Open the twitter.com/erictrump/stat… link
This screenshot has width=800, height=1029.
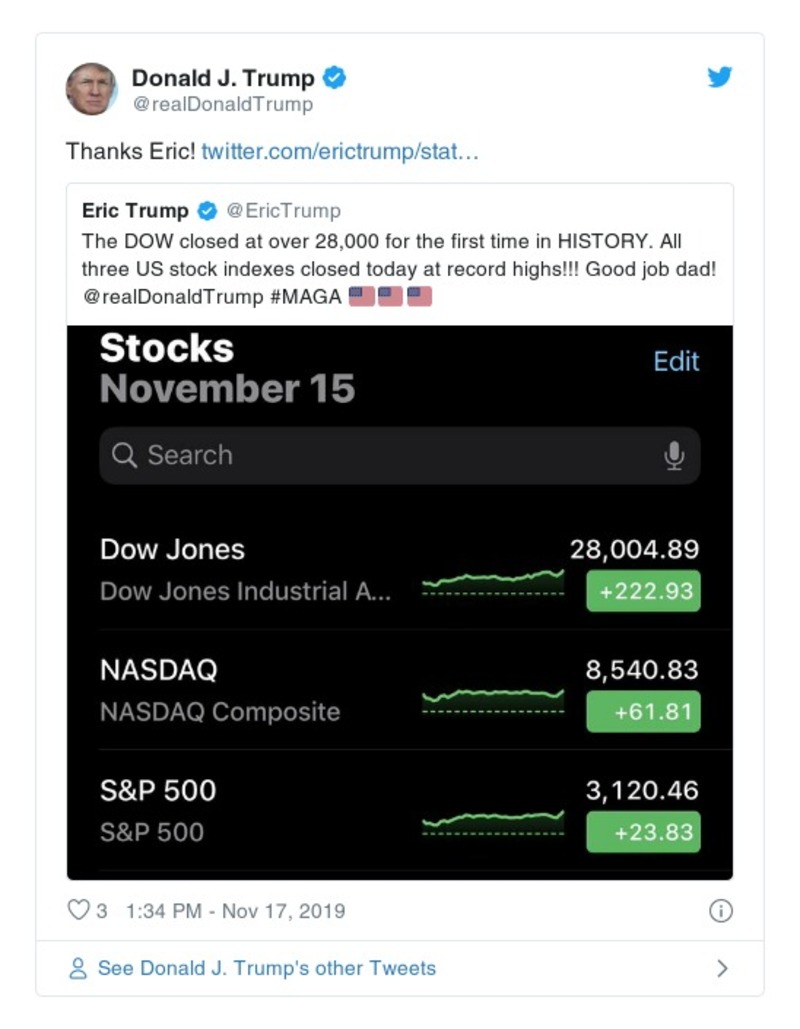[340, 152]
